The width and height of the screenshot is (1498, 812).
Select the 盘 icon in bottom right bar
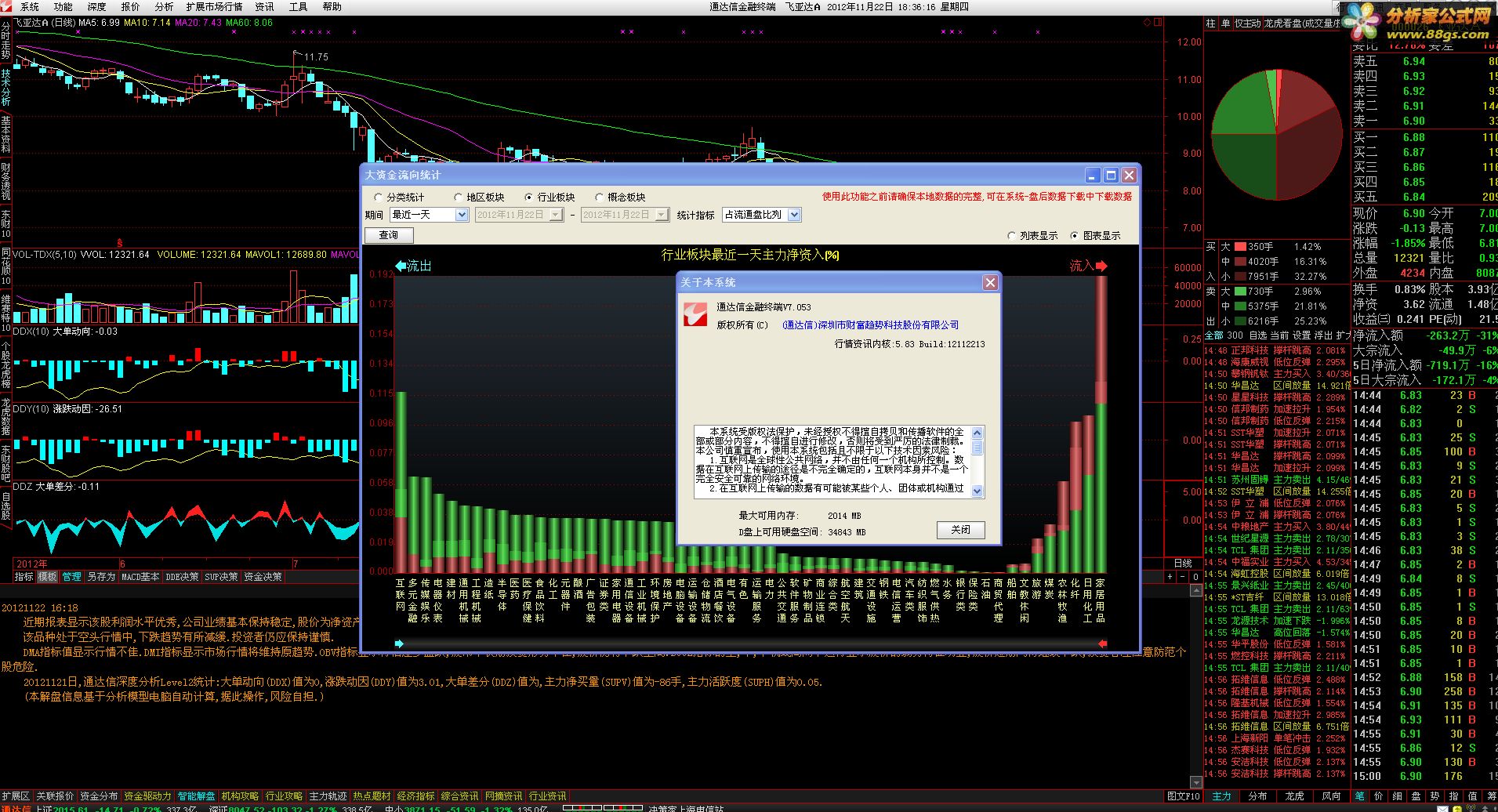click(x=1416, y=796)
